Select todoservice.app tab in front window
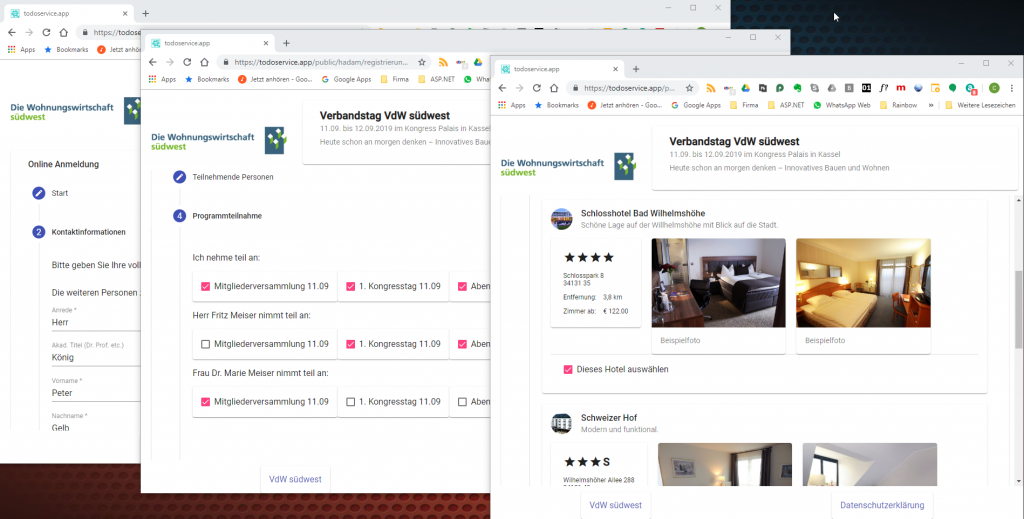This screenshot has width=1024, height=519. (558, 69)
